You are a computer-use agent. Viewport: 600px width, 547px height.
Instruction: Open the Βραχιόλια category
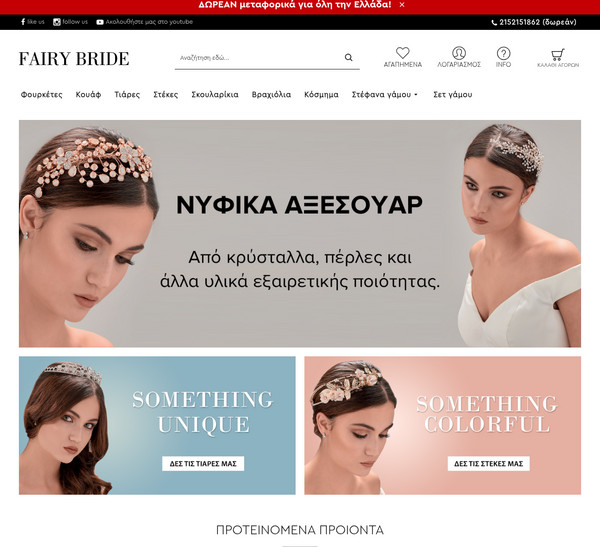[x=271, y=95]
